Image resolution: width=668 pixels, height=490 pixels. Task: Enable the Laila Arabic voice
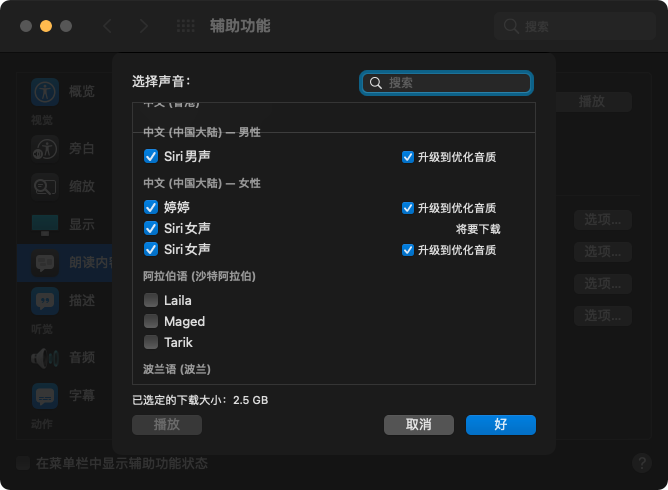pyautogui.click(x=151, y=300)
